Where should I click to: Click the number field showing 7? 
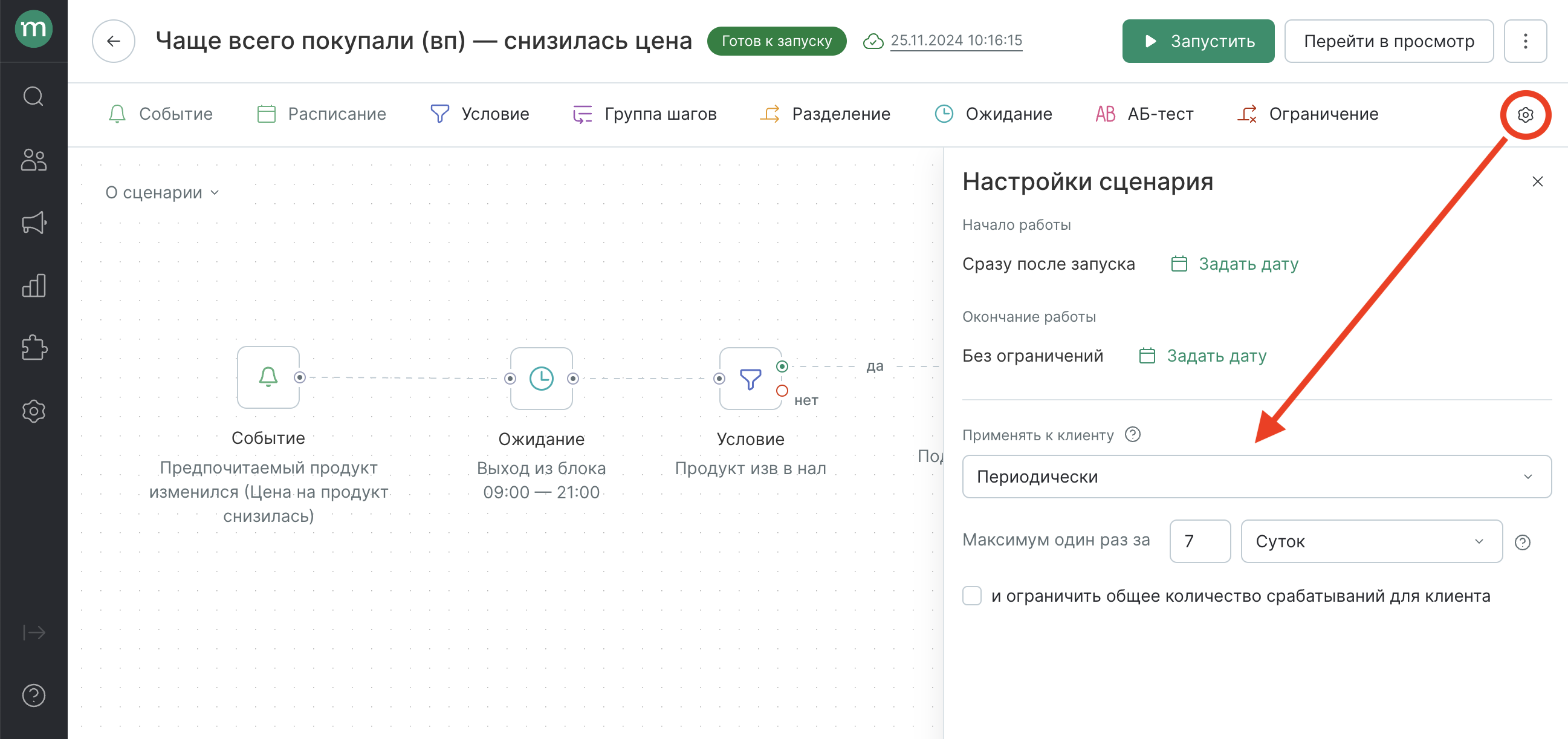(x=1199, y=541)
